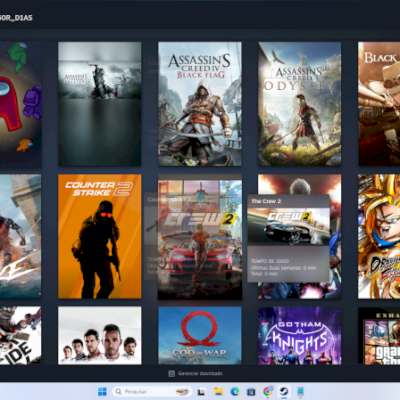Open the Among Us game cover

click(x=20, y=104)
